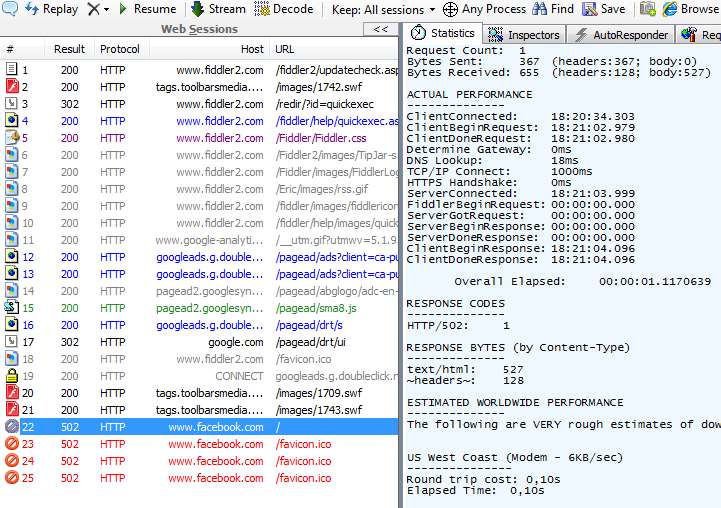Click script icon of session 15
This screenshot has width=721, height=508.
point(11,307)
